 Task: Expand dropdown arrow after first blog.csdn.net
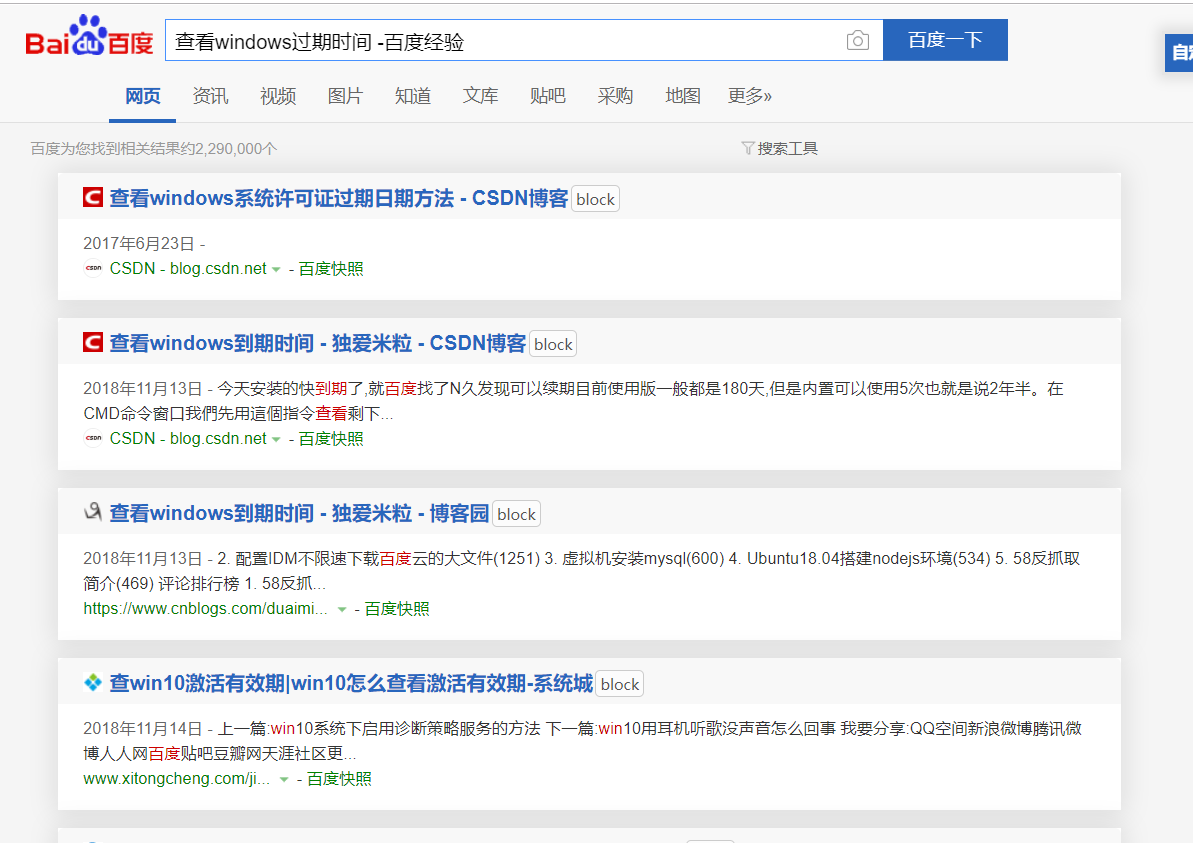[276, 269]
